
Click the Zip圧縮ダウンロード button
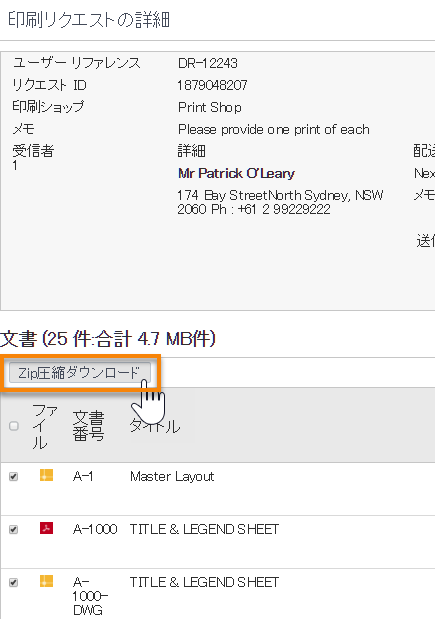80,373
